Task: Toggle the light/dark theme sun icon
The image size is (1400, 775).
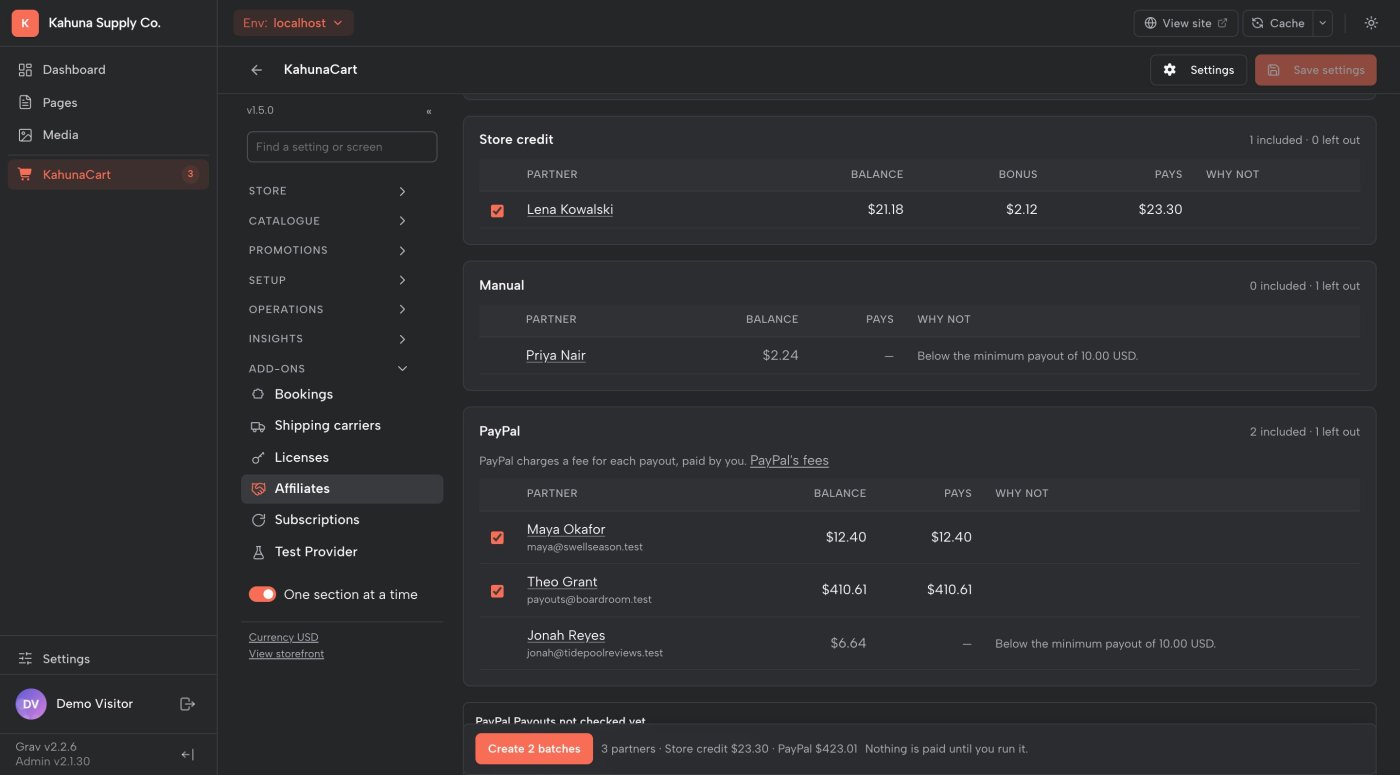Action: pos(1371,23)
